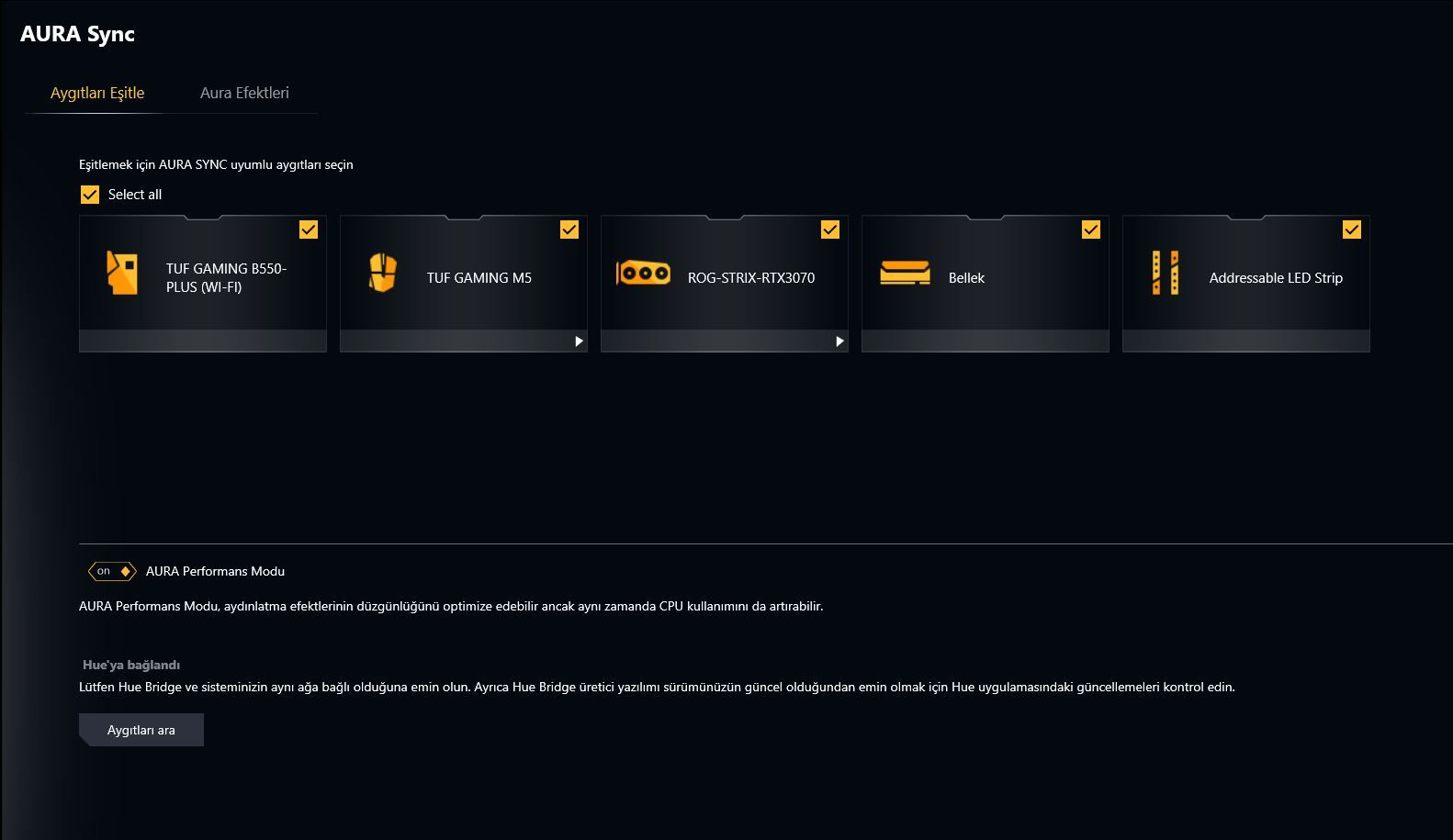Uncheck the TUF GAMING M5 device checkbox
Screen dimensions: 1453x840
point(569,230)
